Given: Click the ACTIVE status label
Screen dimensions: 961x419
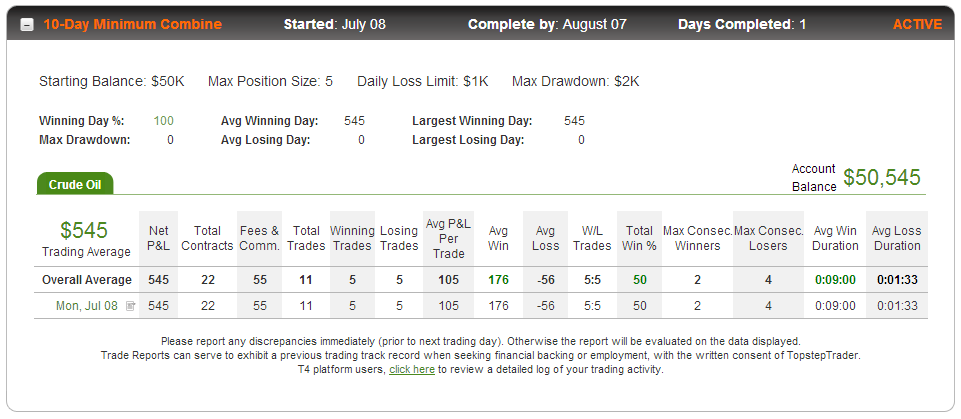Looking at the screenshot, I should click(x=917, y=25).
